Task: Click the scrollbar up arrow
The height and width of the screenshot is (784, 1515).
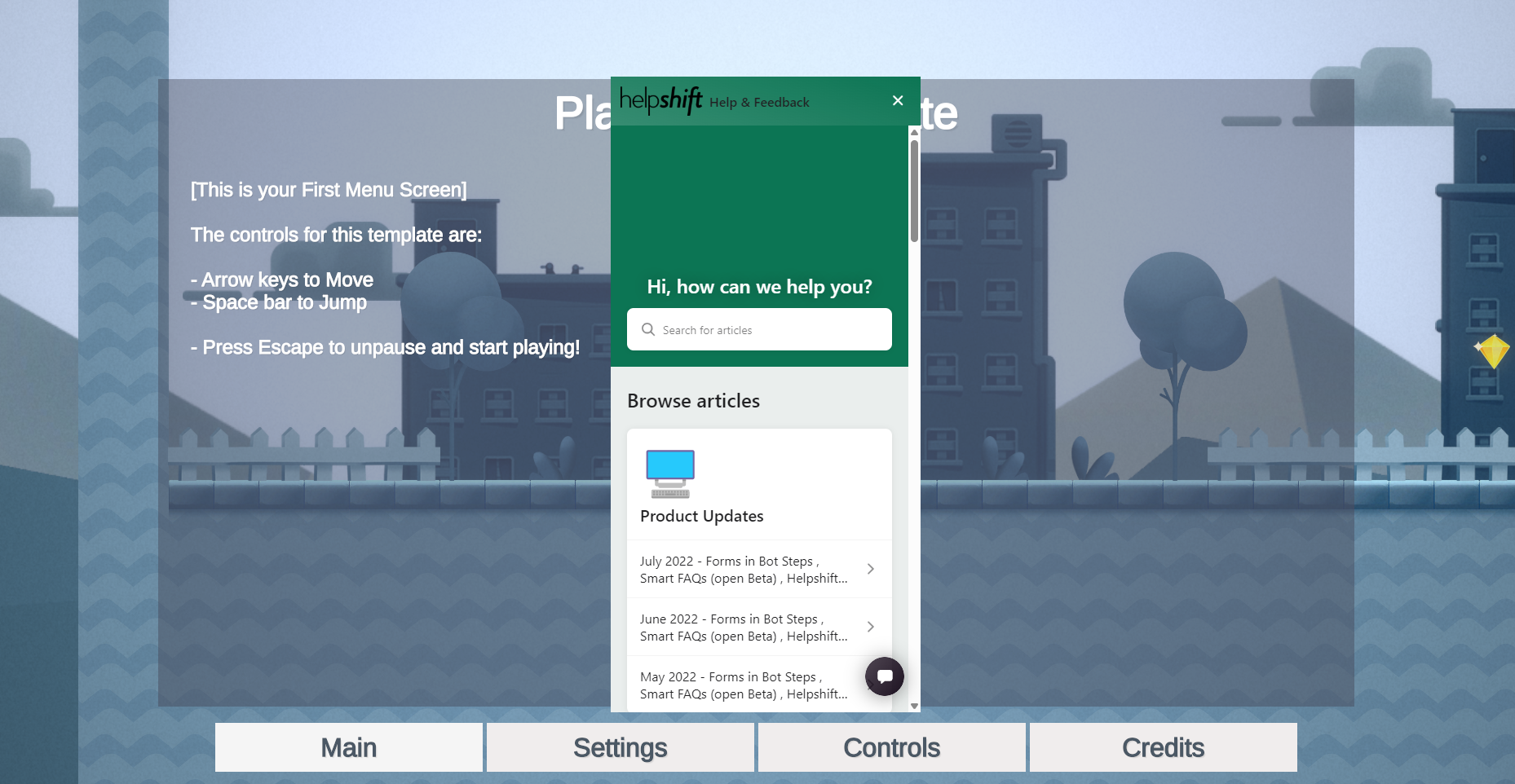Action: point(914,131)
